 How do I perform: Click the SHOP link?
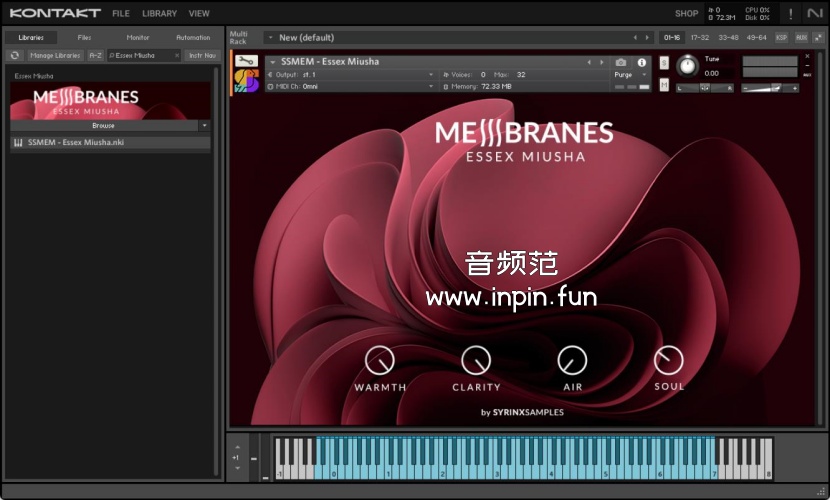coord(686,14)
